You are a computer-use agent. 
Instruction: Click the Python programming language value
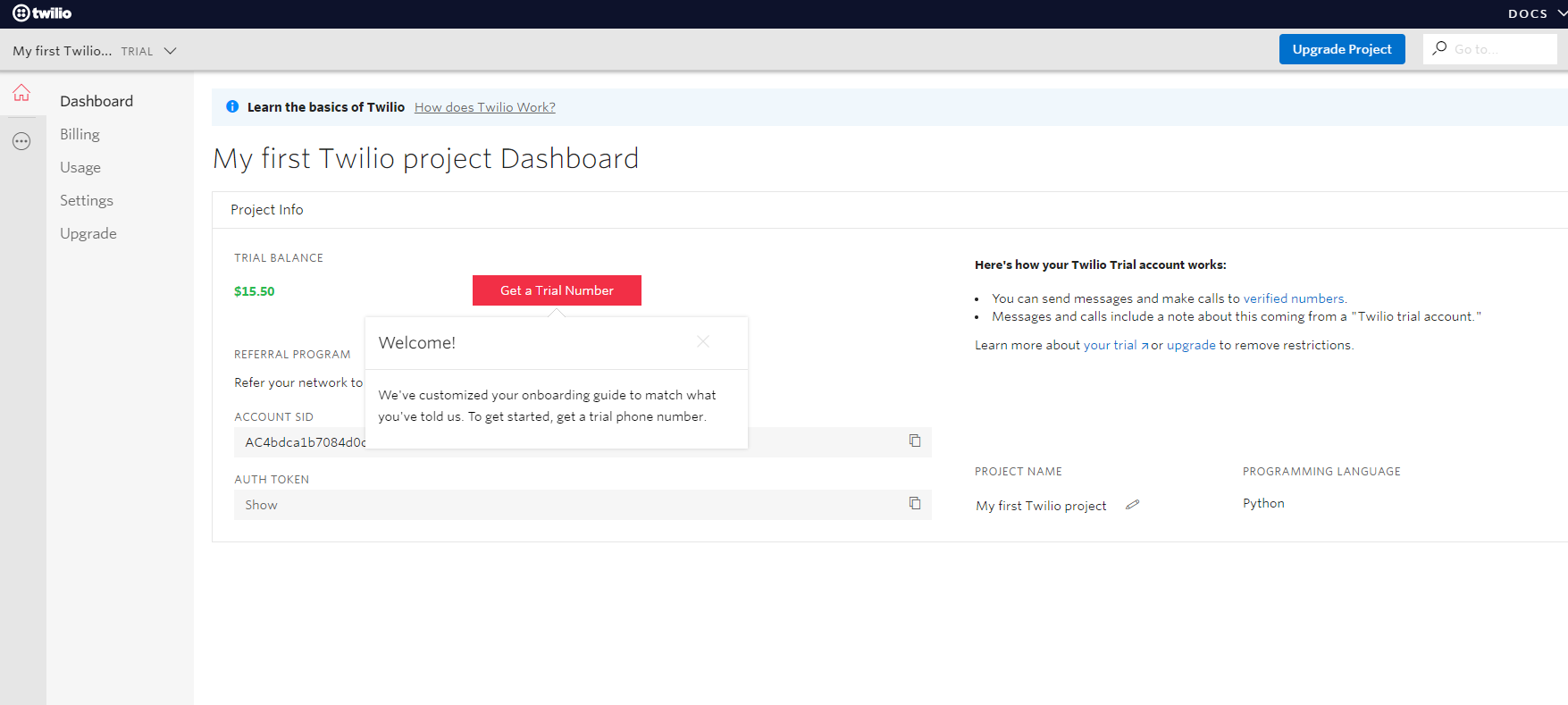click(1263, 503)
